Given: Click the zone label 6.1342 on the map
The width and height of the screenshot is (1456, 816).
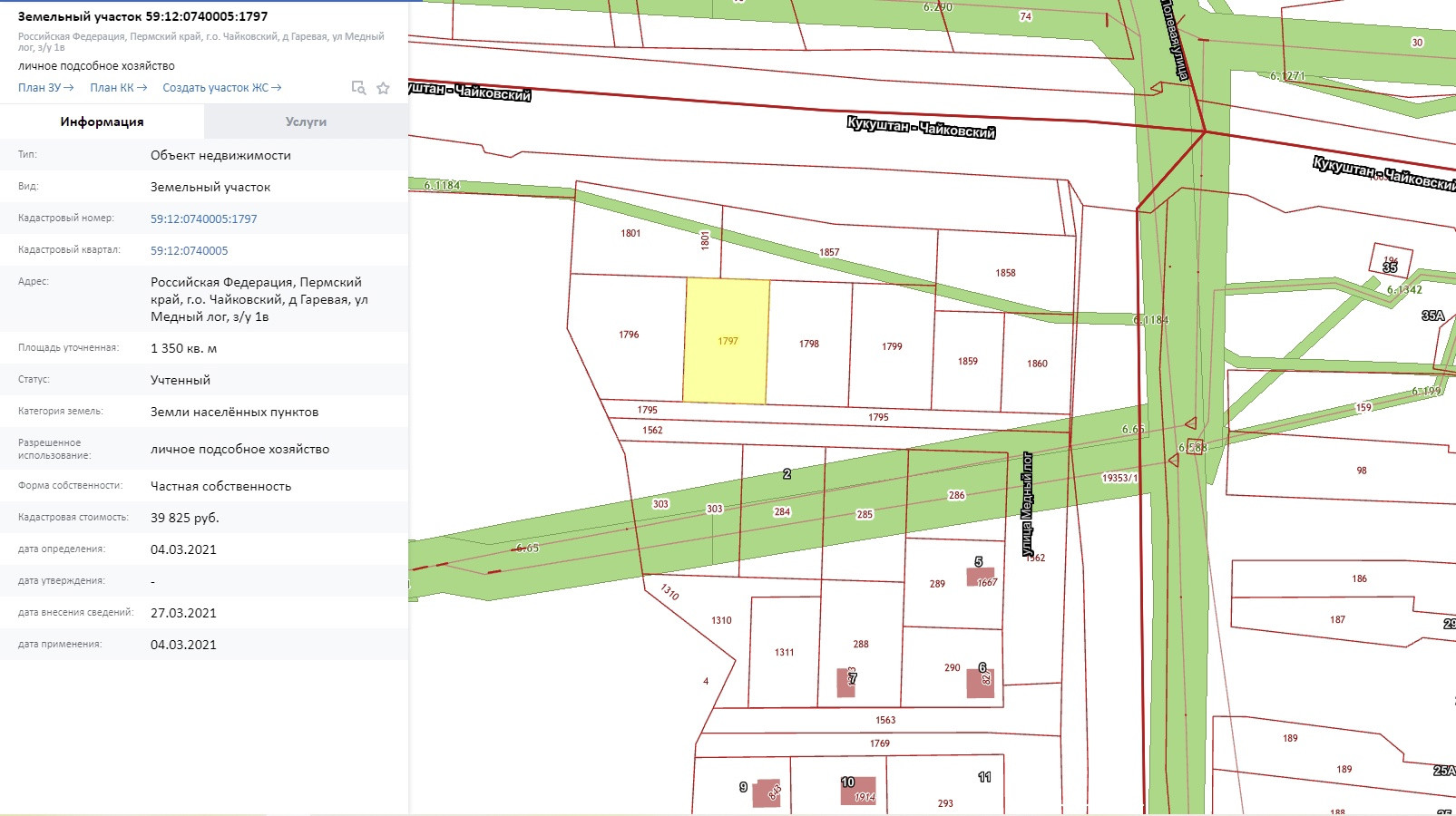Looking at the screenshot, I should (x=1404, y=290).
